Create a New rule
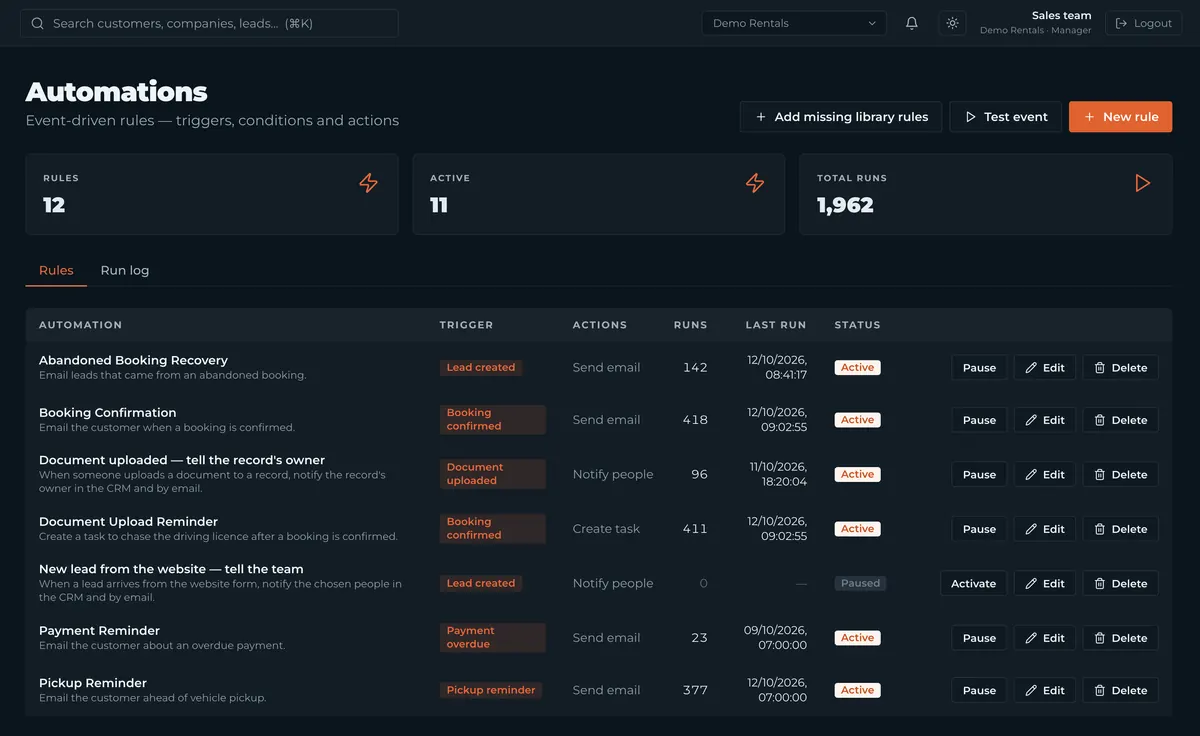This screenshot has height=736, width=1200. pos(1120,117)
